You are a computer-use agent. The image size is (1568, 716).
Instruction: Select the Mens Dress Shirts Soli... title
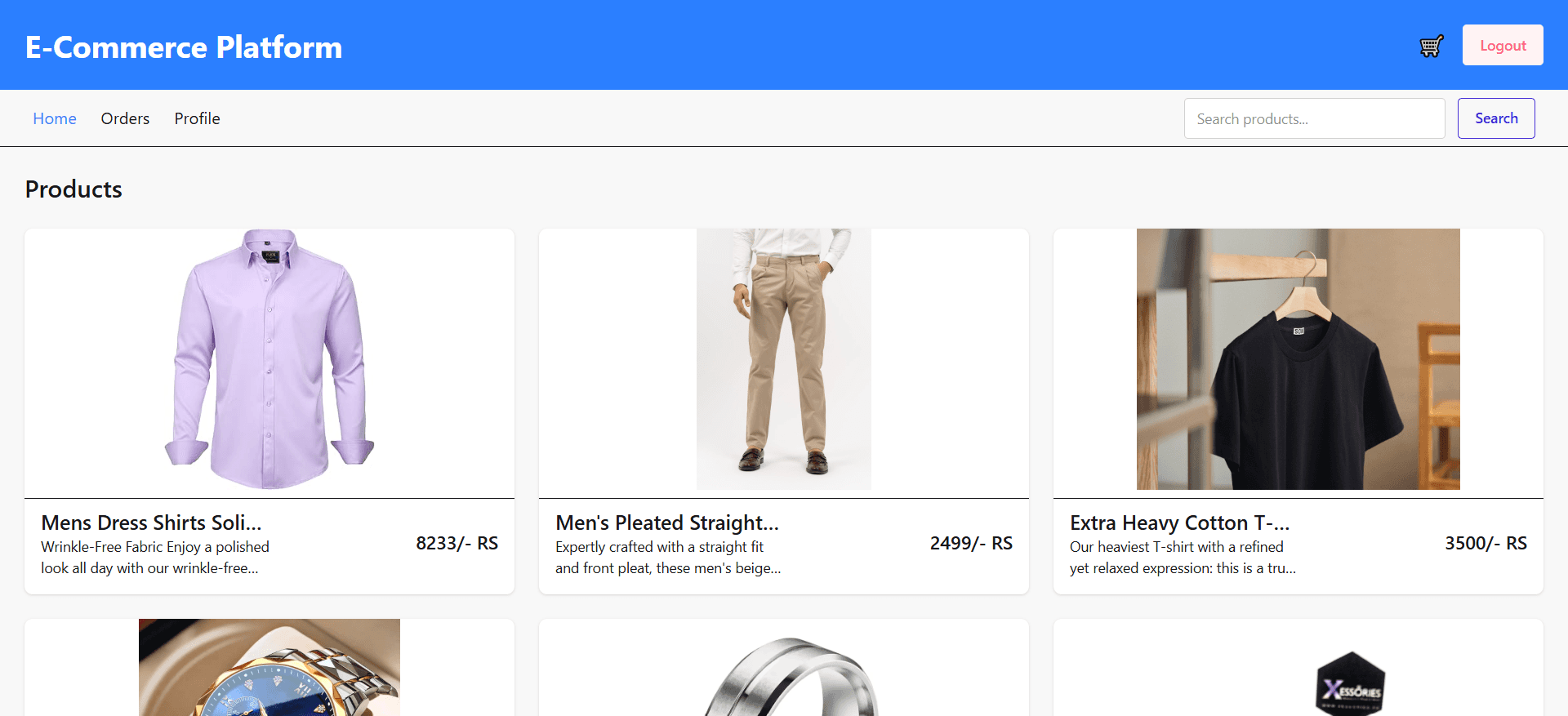151,523
